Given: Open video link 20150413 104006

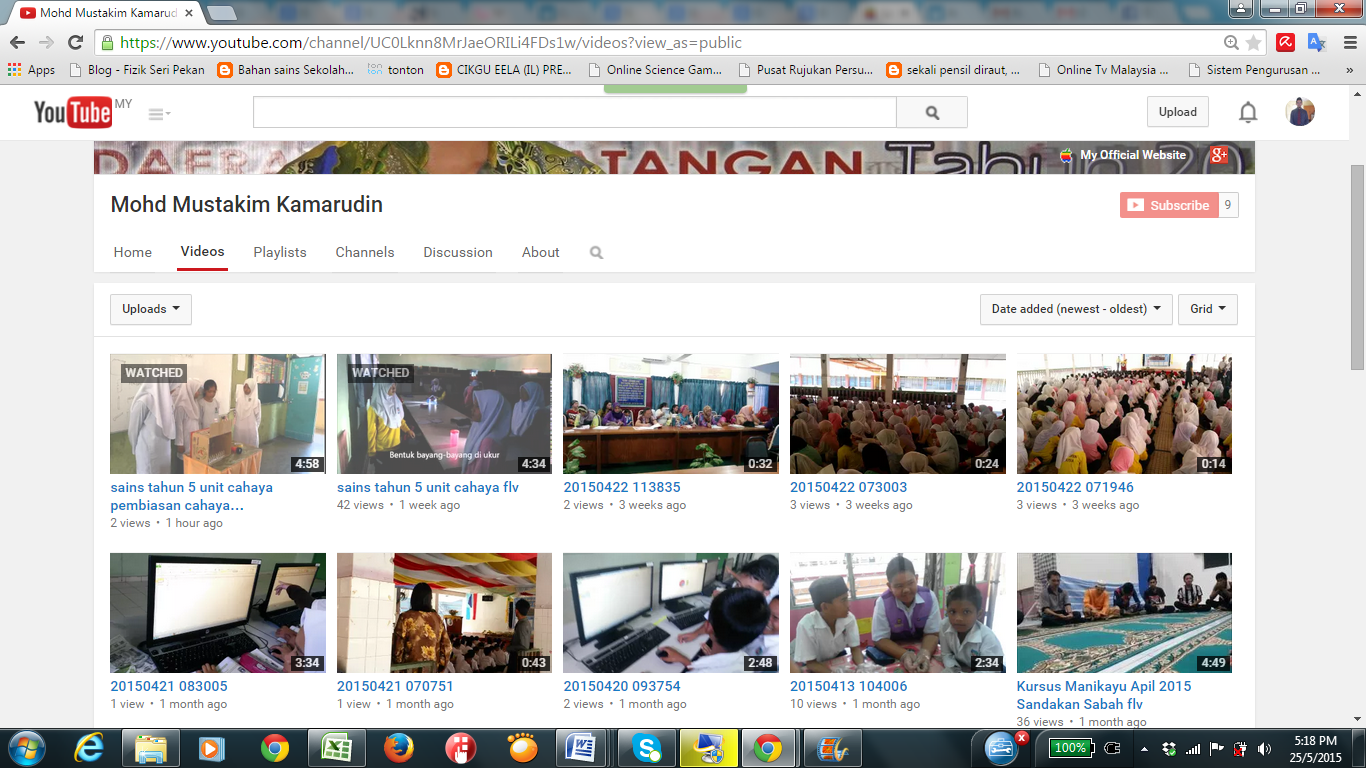Looking at the screenshot, I should pyautogui.click(x=849, y=686).
